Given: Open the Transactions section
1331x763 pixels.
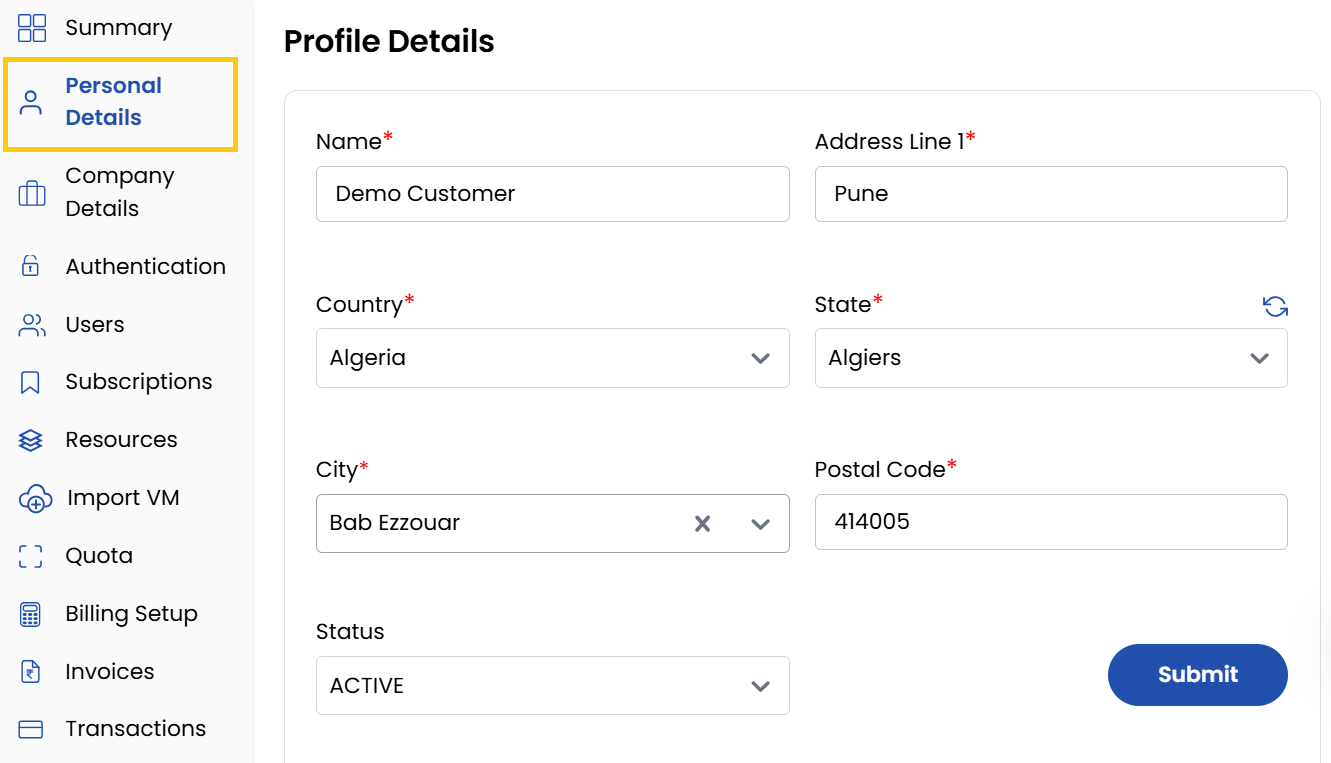Looking at the screenshot, I should pyautogui.click(x=135, y=728).
